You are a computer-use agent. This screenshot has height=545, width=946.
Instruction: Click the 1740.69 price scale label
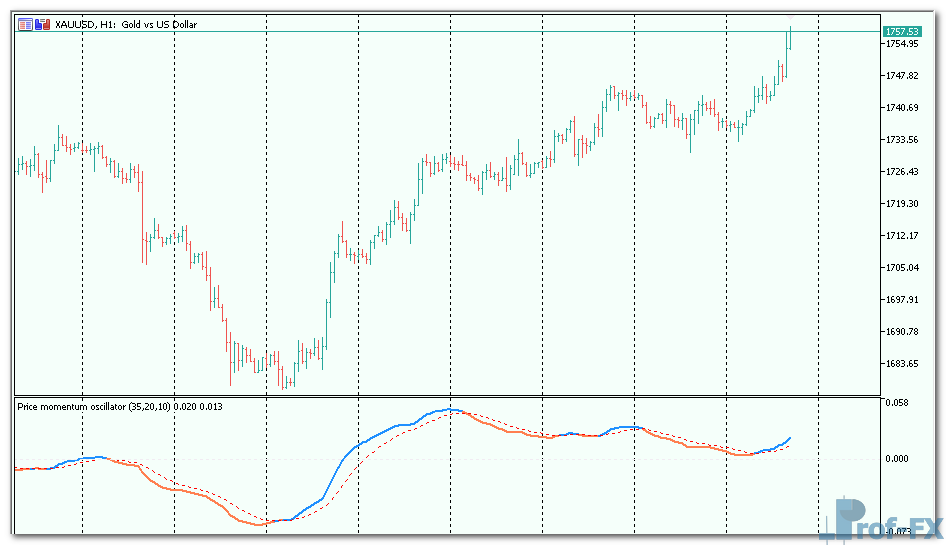pyautogui.click(x=901, y=108)
